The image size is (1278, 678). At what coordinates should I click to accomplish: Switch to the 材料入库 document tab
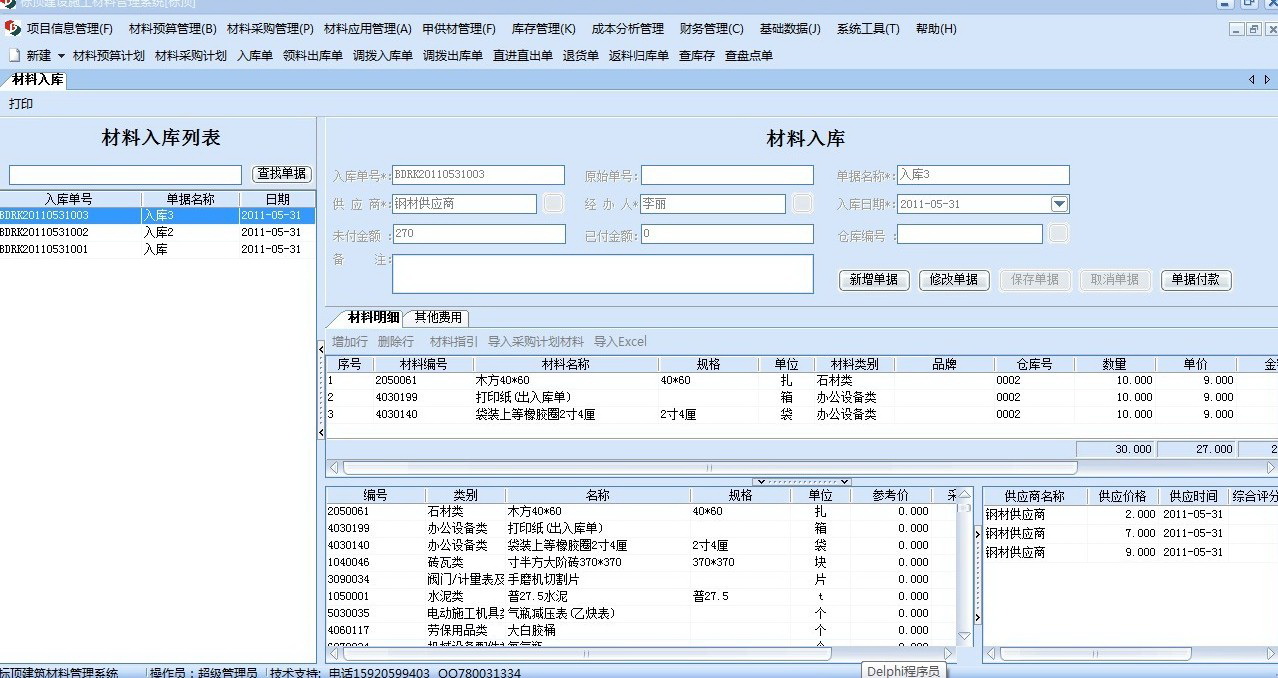point(37,79)
